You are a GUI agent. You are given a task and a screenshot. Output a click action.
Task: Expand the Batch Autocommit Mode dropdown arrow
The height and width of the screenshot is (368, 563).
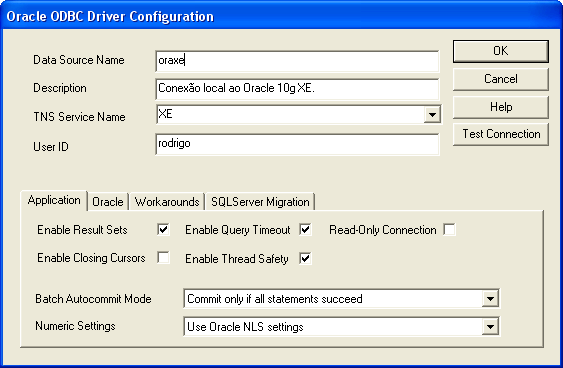490,299
